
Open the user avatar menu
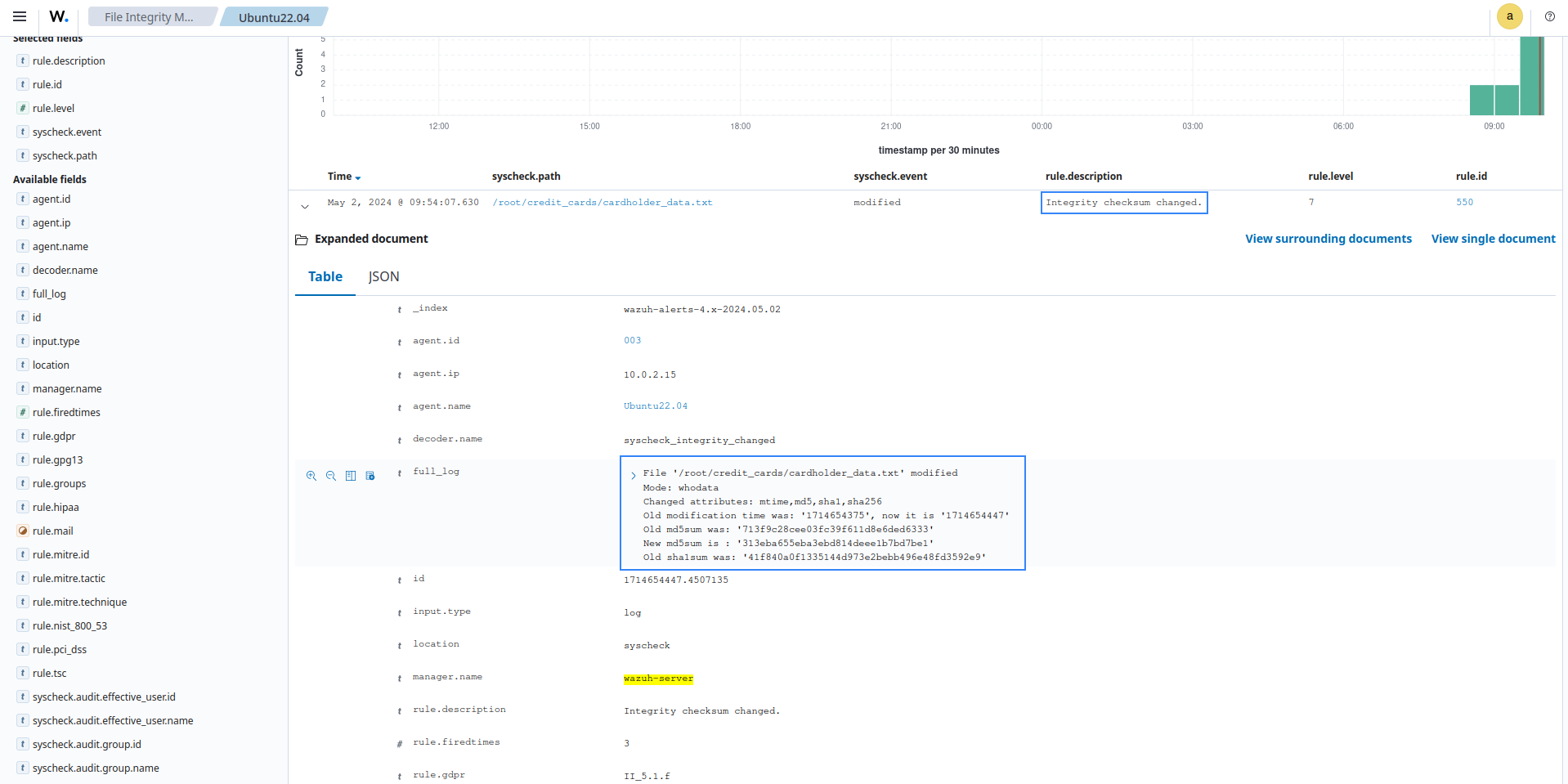click(x=1509, y=16)
